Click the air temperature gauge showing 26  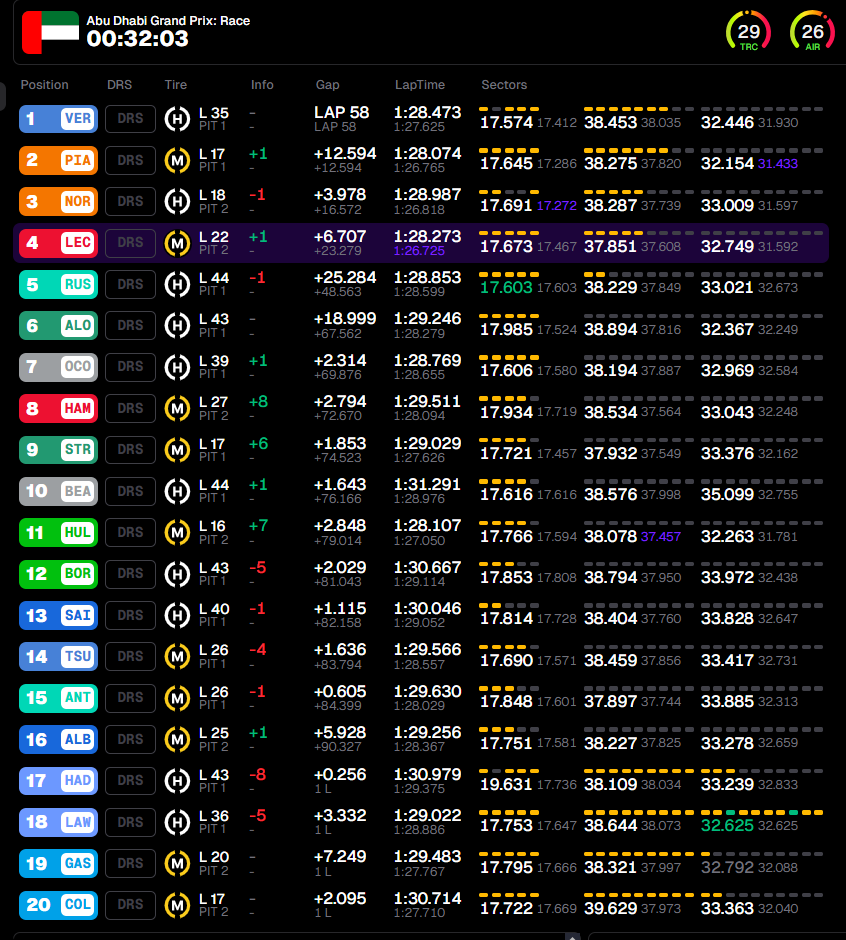pyautogui.click(x=812, y=32)
